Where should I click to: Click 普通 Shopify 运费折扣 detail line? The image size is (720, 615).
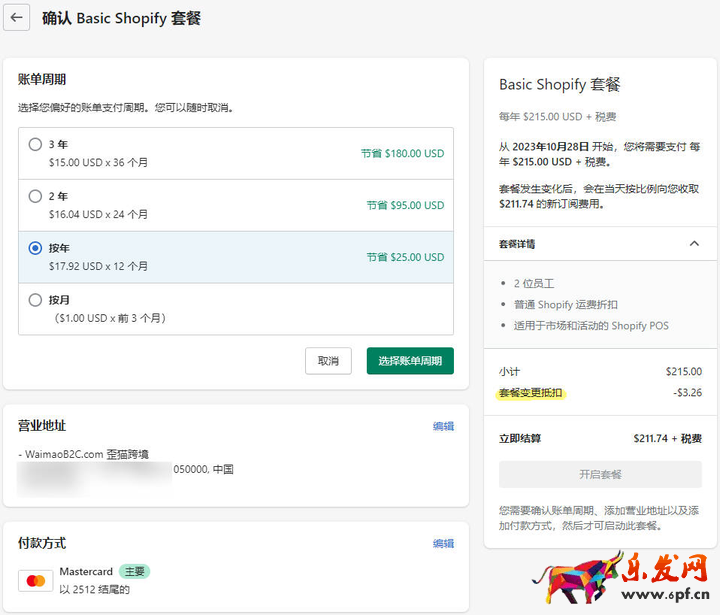tap(565, 305)
